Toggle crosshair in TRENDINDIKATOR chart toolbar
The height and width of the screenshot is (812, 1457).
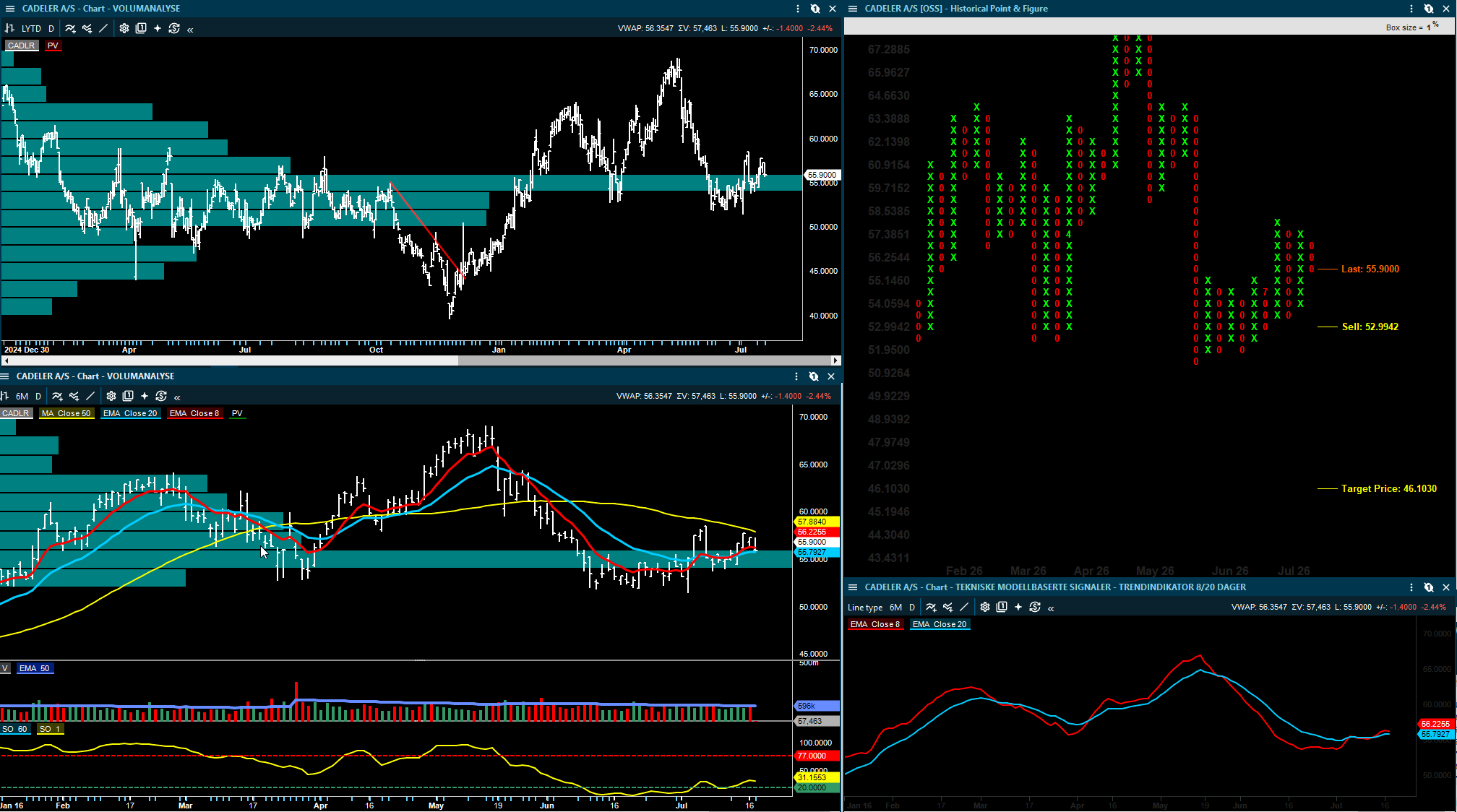(1018, 608)
